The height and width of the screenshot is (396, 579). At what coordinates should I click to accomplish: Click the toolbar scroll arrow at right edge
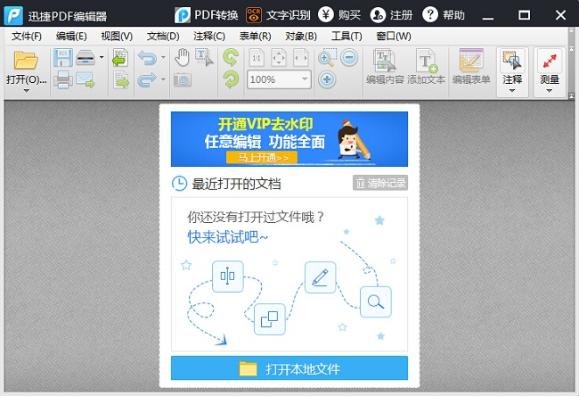(x=572, y=95)
